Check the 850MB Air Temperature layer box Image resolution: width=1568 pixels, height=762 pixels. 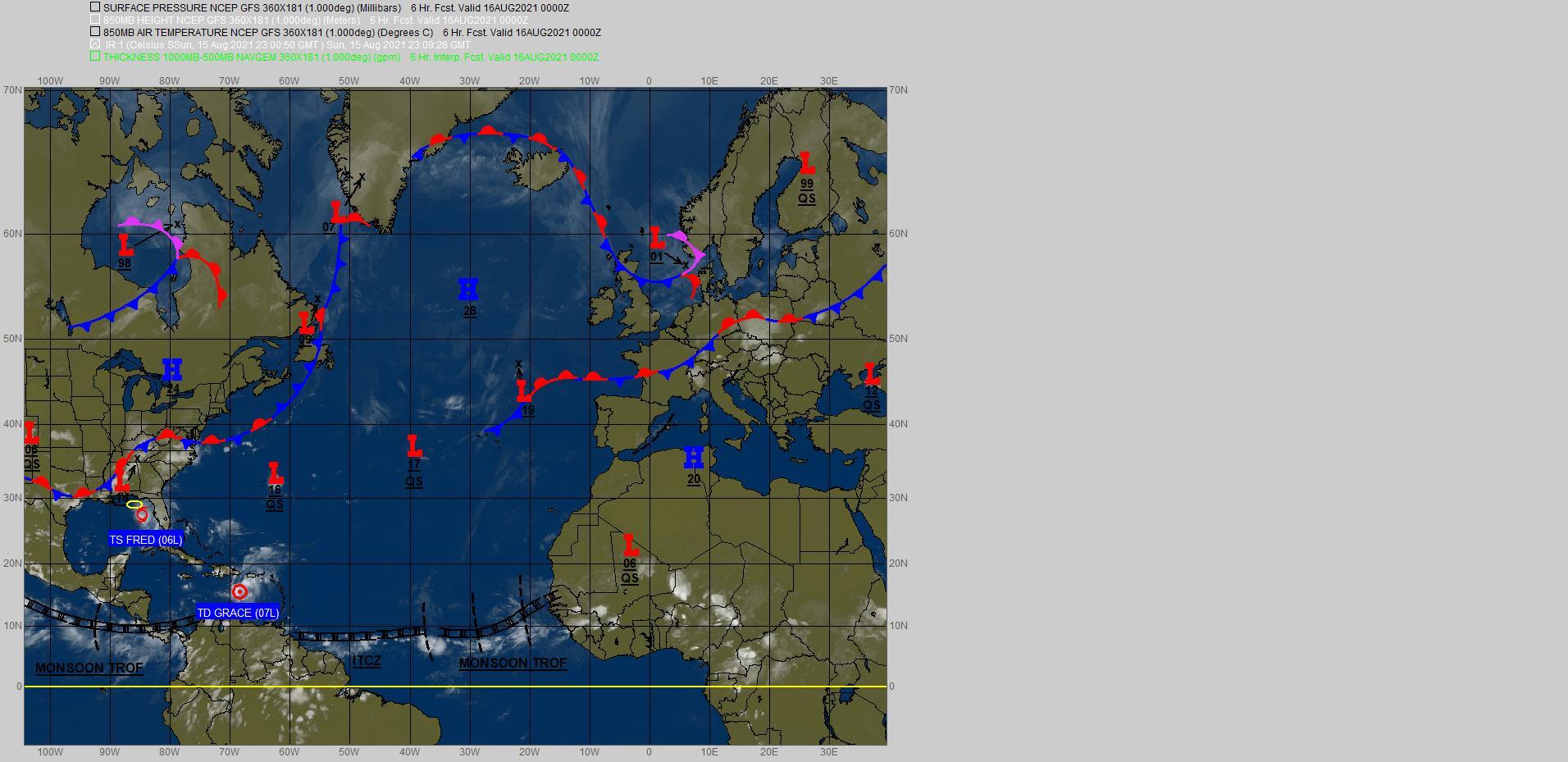[95, 32]
